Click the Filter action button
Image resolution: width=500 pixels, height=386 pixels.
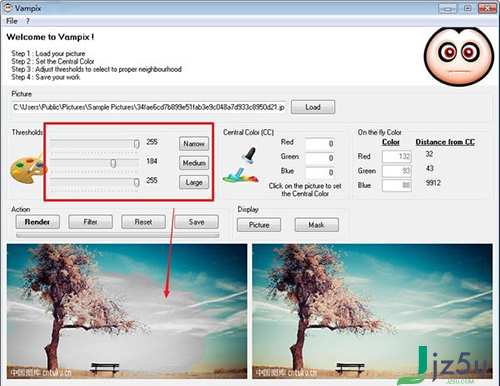[90, 222]
